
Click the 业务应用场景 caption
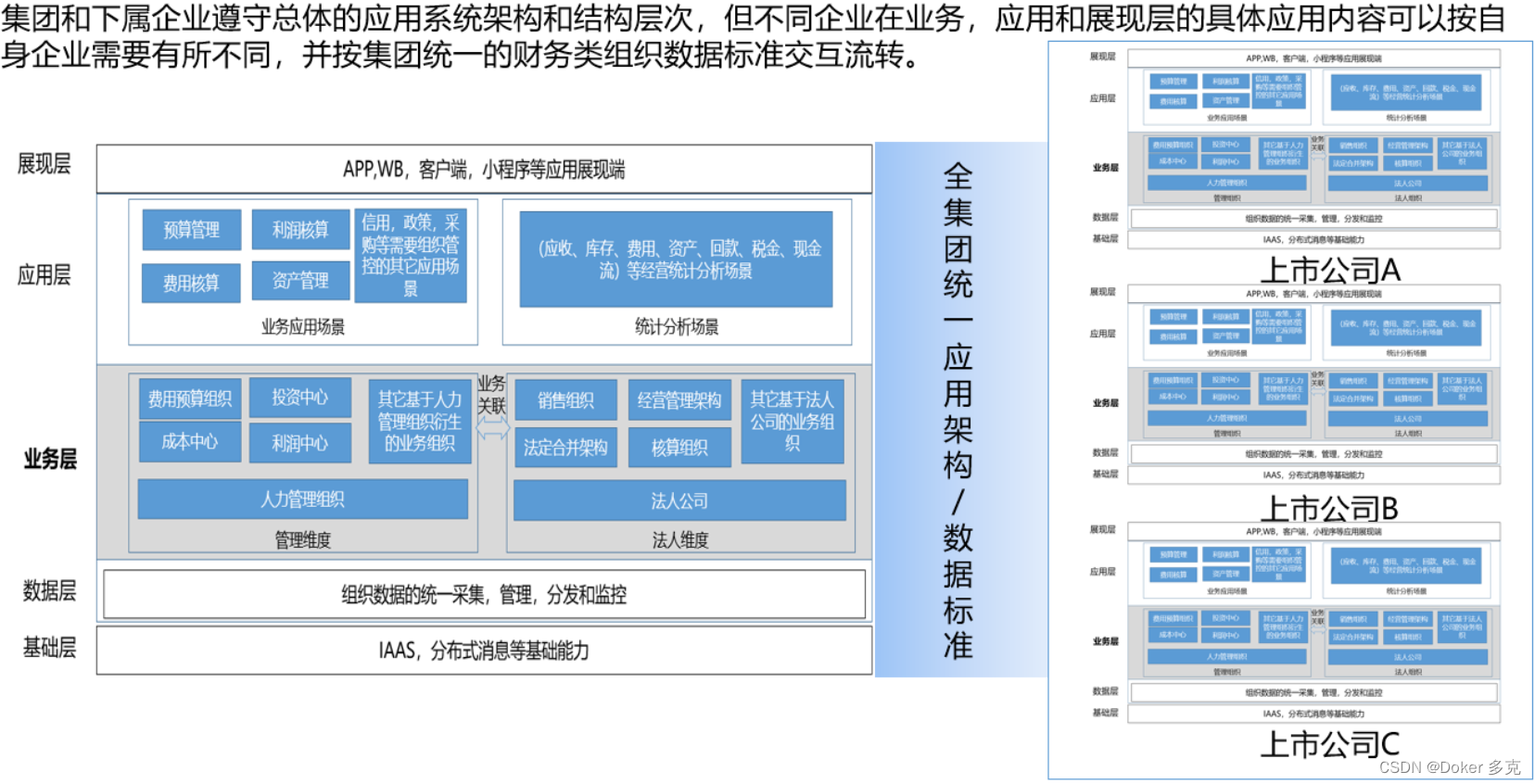coord(303,326)
